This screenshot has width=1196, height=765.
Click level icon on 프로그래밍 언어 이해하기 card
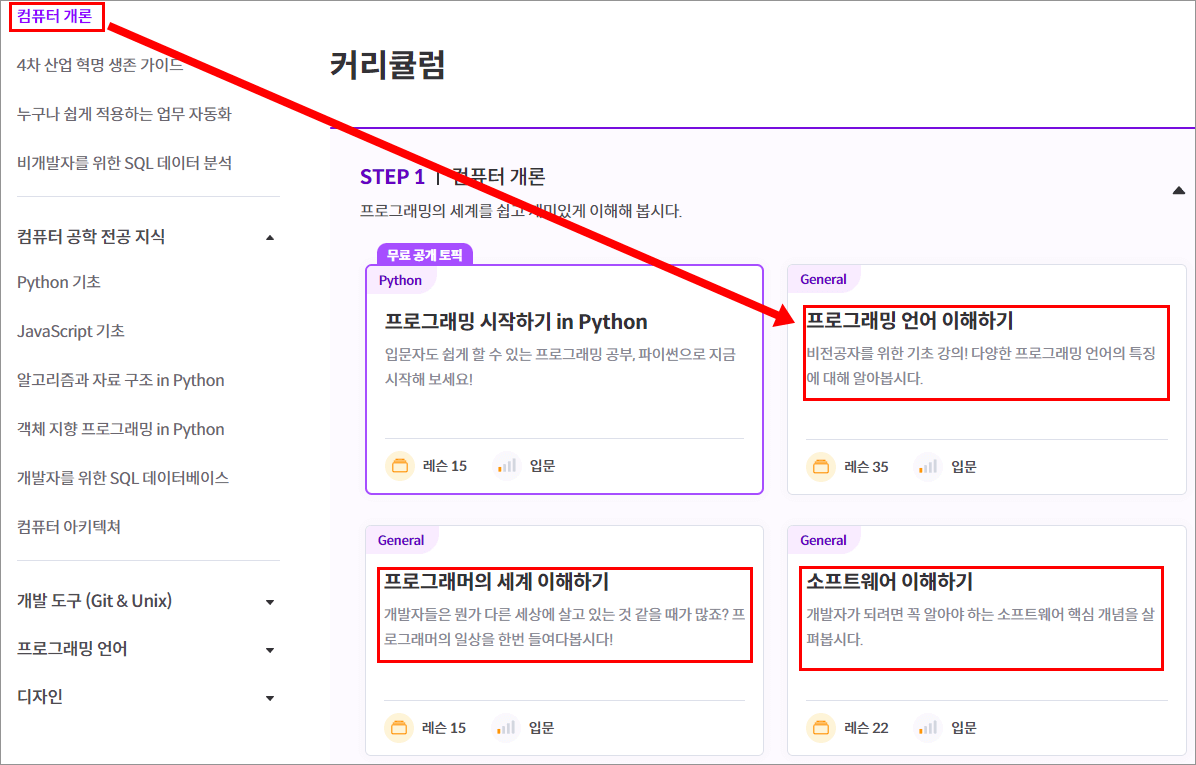pos(928,467)
